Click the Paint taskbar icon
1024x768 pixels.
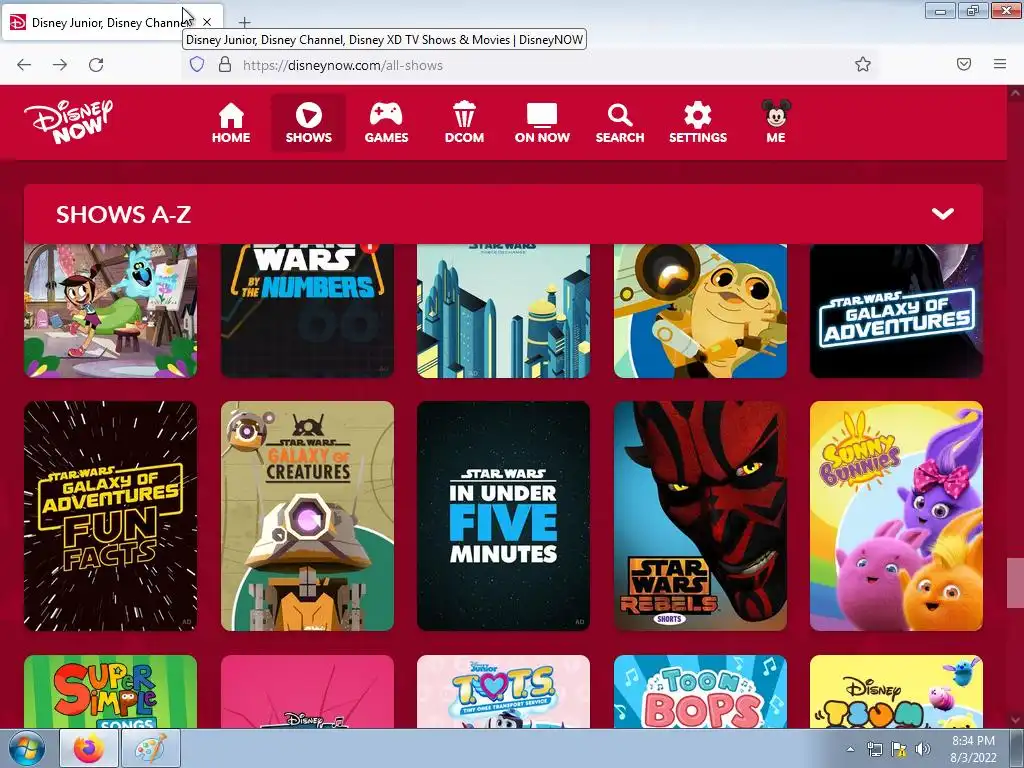pyautogui.click(x=151, y=748)
